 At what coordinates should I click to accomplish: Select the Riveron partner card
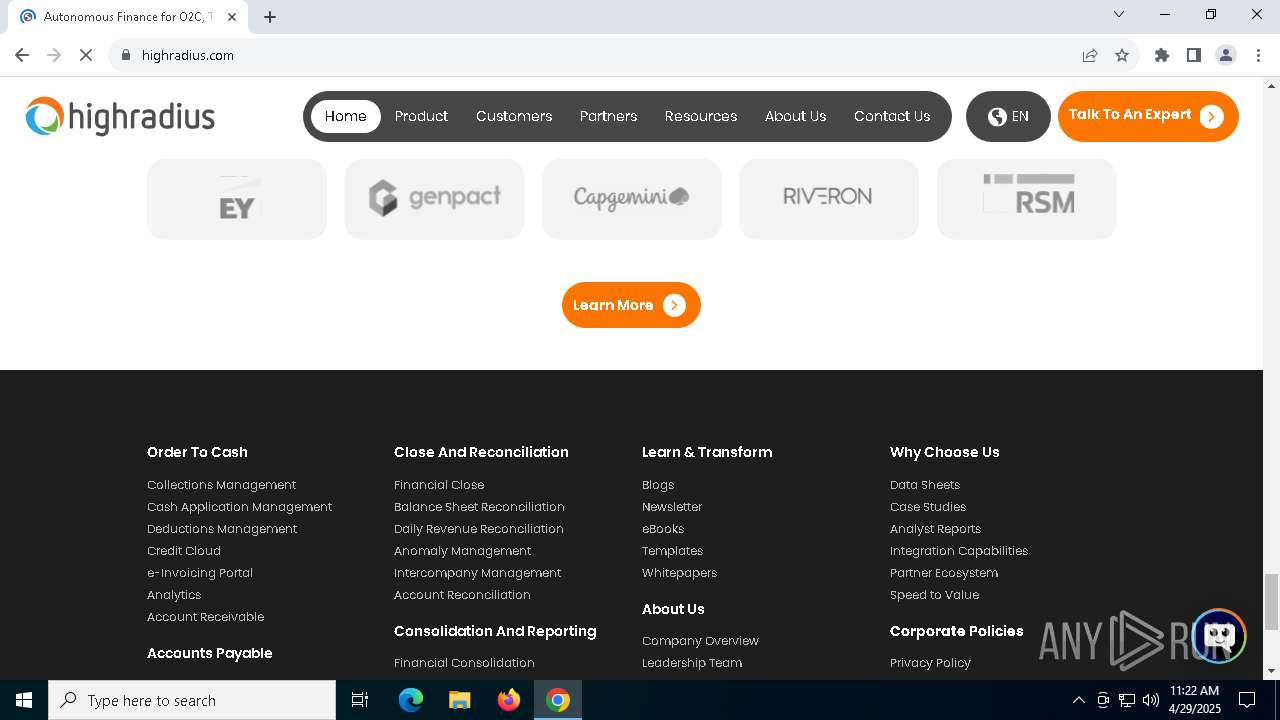coord(829,199)
